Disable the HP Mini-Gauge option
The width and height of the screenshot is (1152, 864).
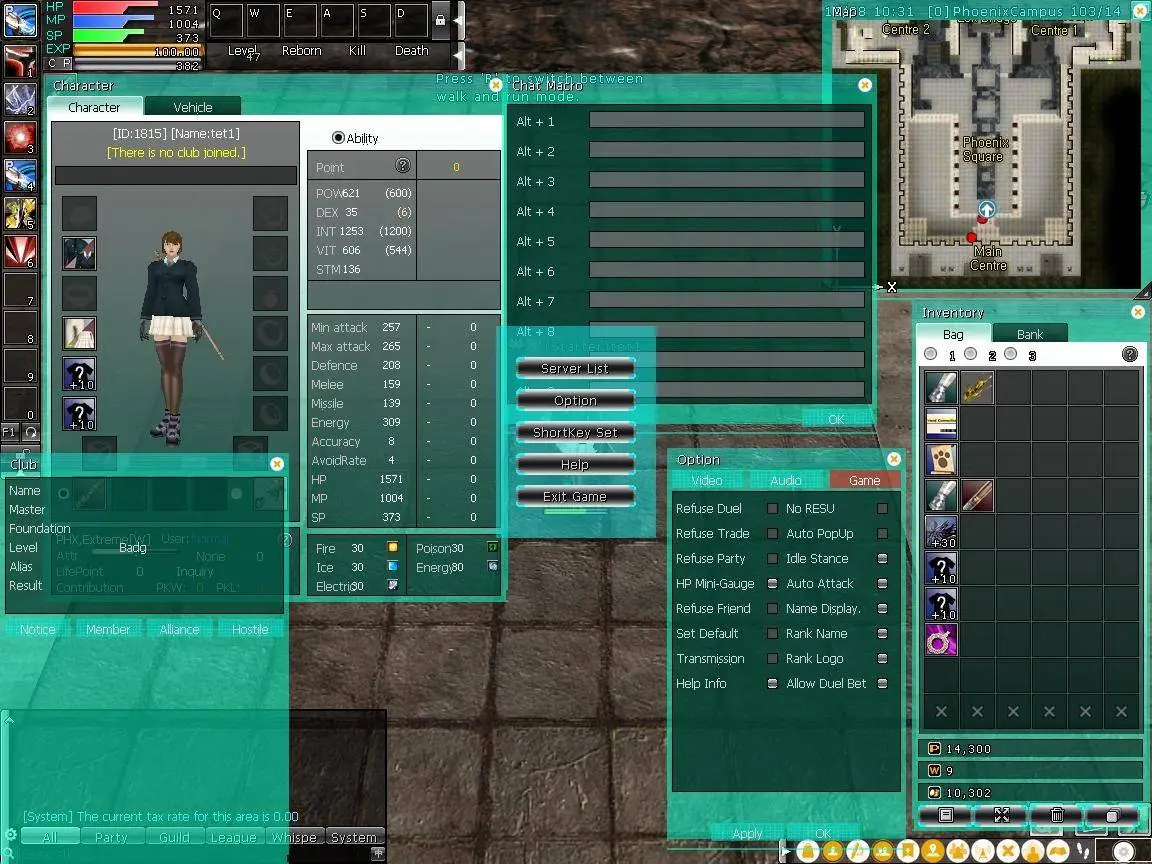772,583
